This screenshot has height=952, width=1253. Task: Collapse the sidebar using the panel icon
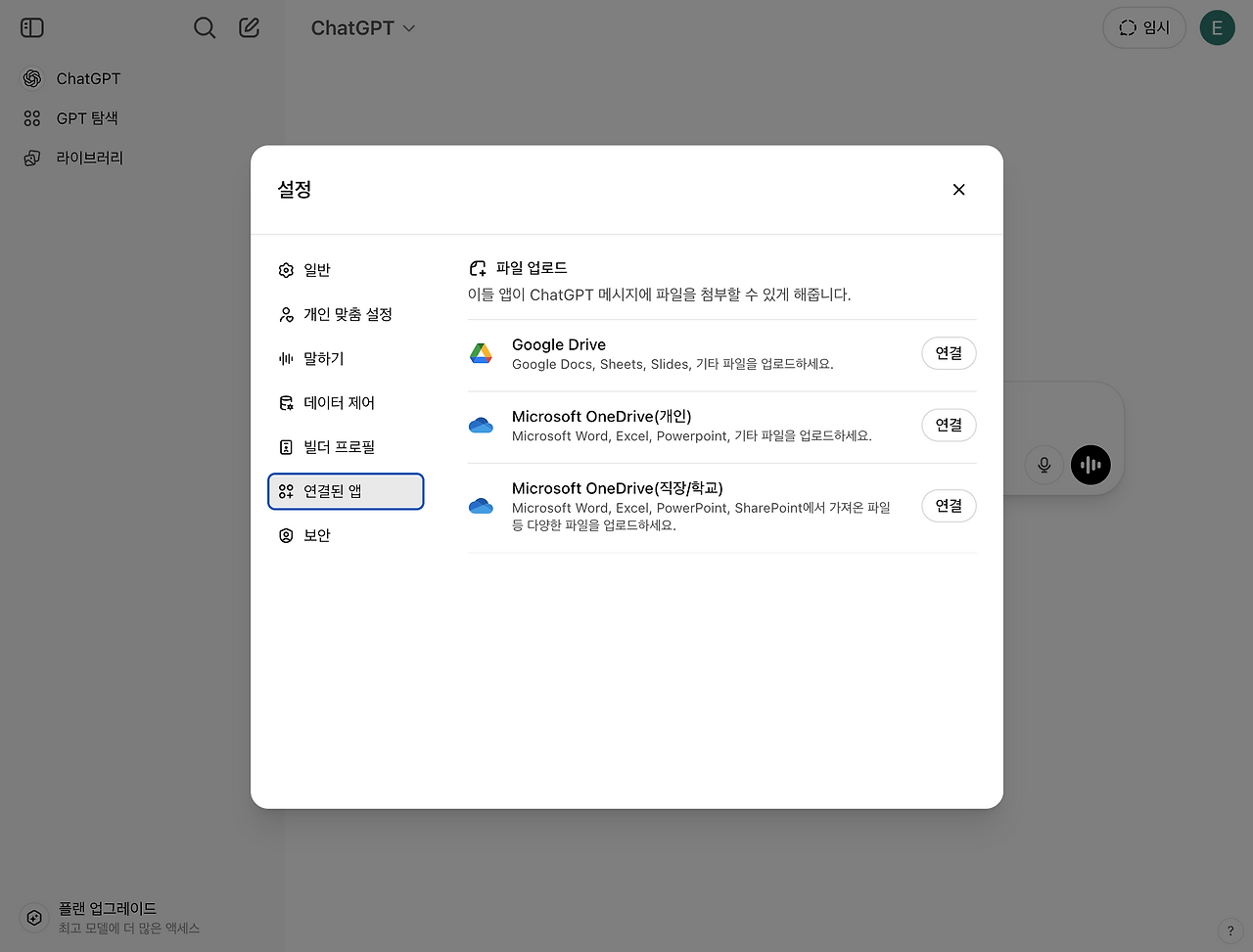(31, 27)
